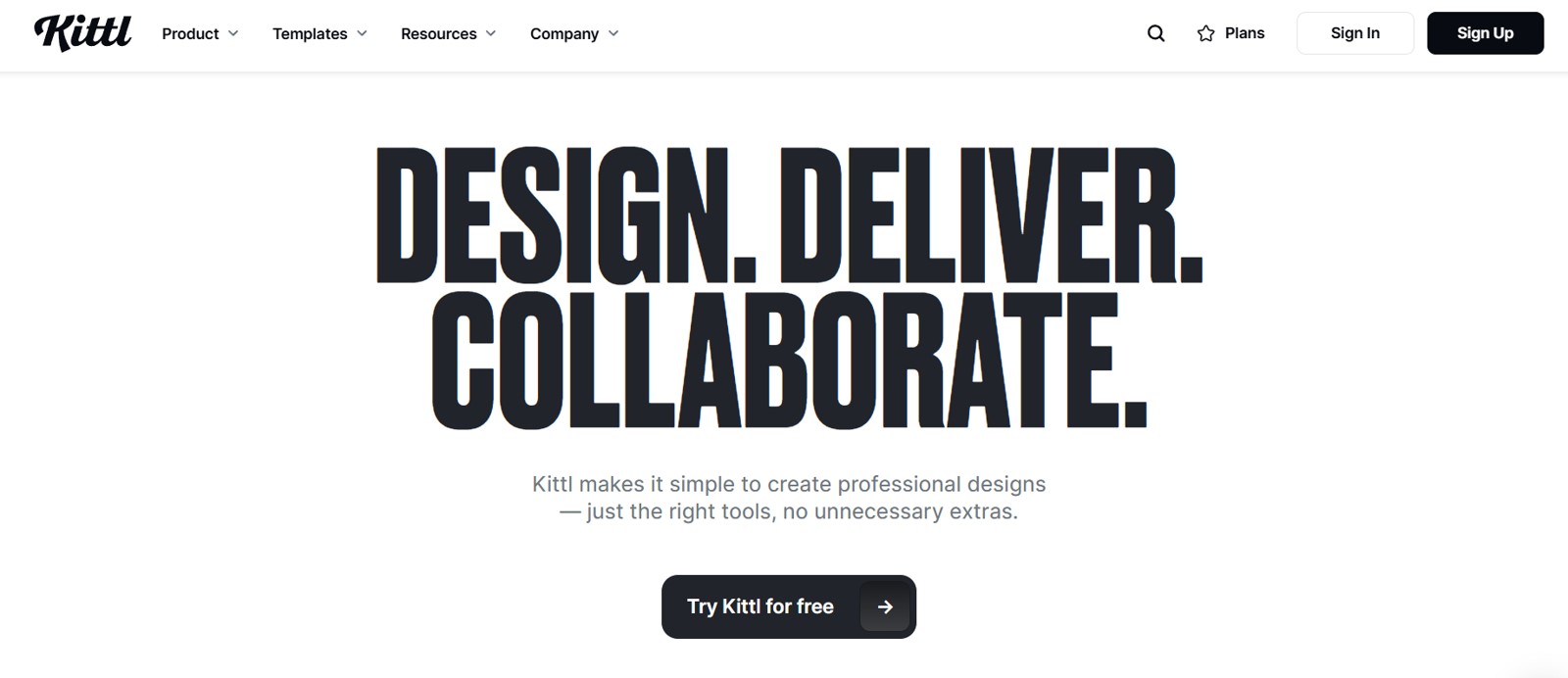The height and width of the screenshot is (678, 1568).
Task: Open the Product menu label
Action: coord(190,33)
